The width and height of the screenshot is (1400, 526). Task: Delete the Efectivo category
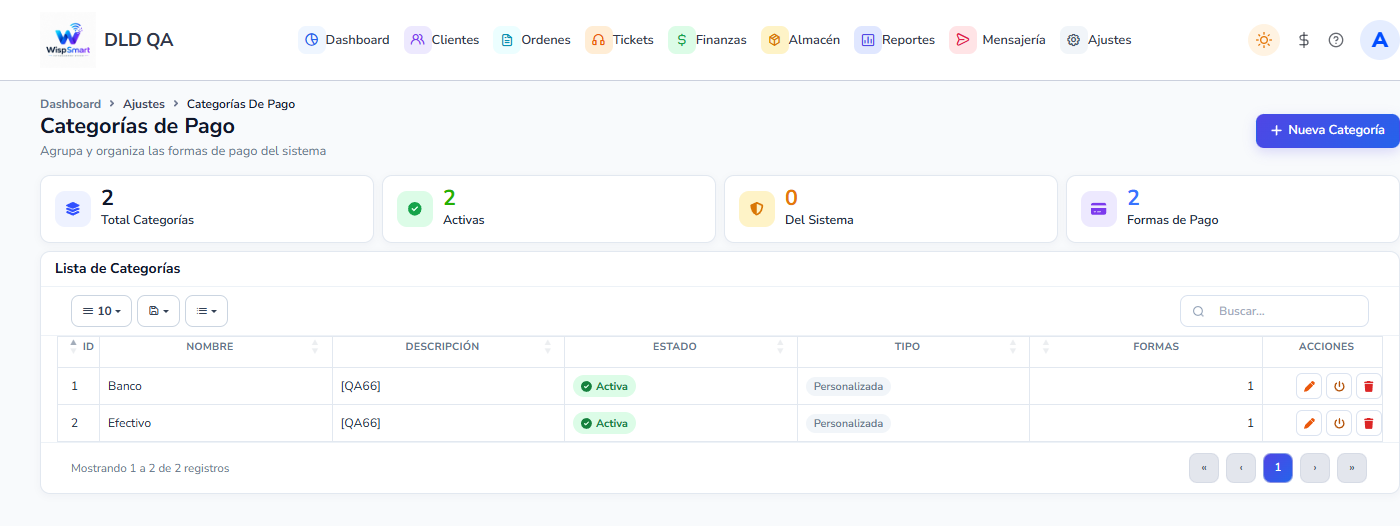click(1369, 423)
